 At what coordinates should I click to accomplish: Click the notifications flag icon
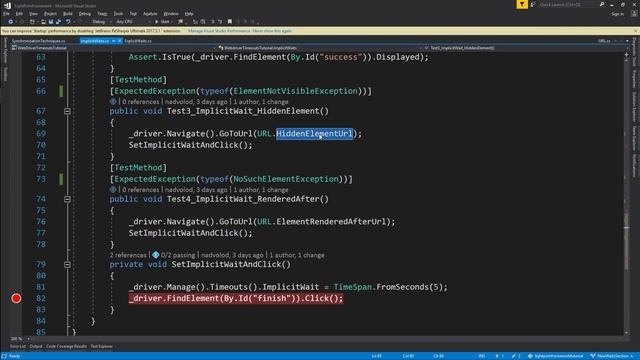coord(522,4)
